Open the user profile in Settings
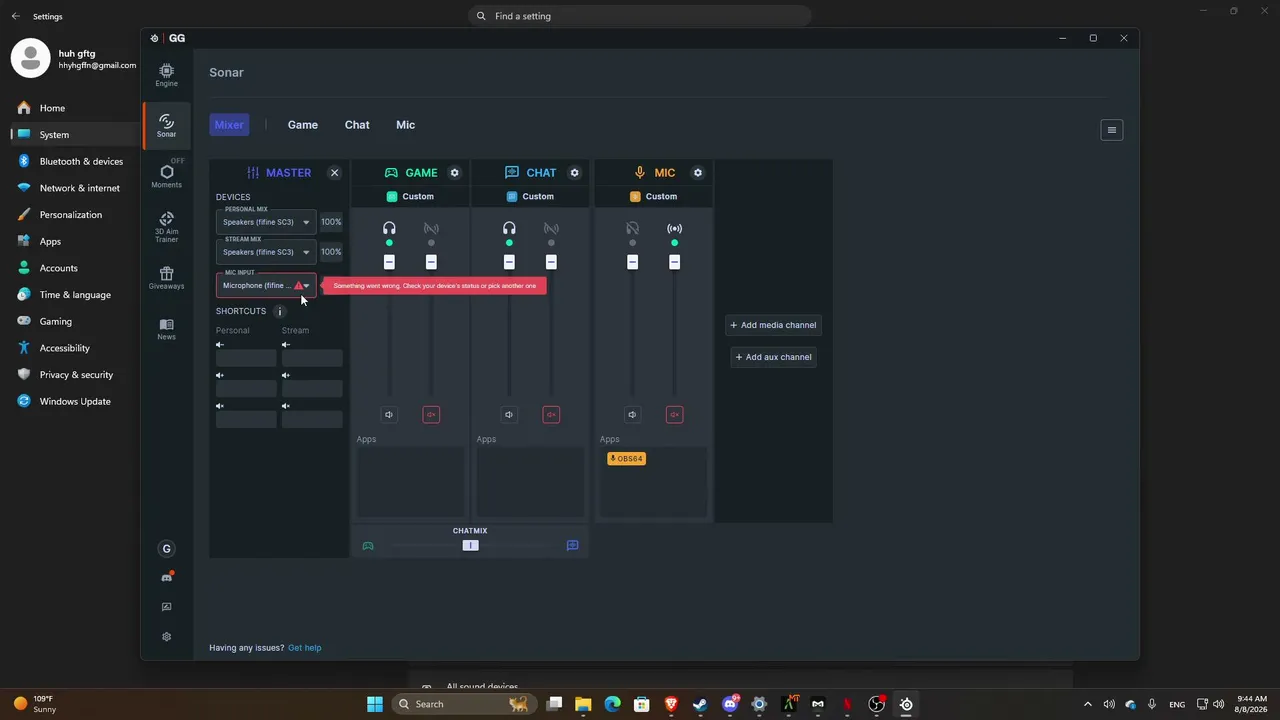 (74, 59)
